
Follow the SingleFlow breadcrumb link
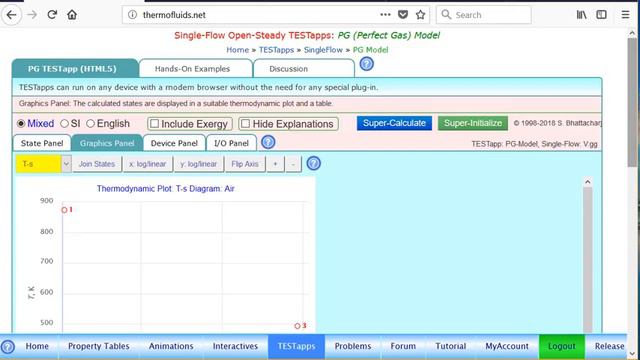pyautogui.click(x=323, y=50)
